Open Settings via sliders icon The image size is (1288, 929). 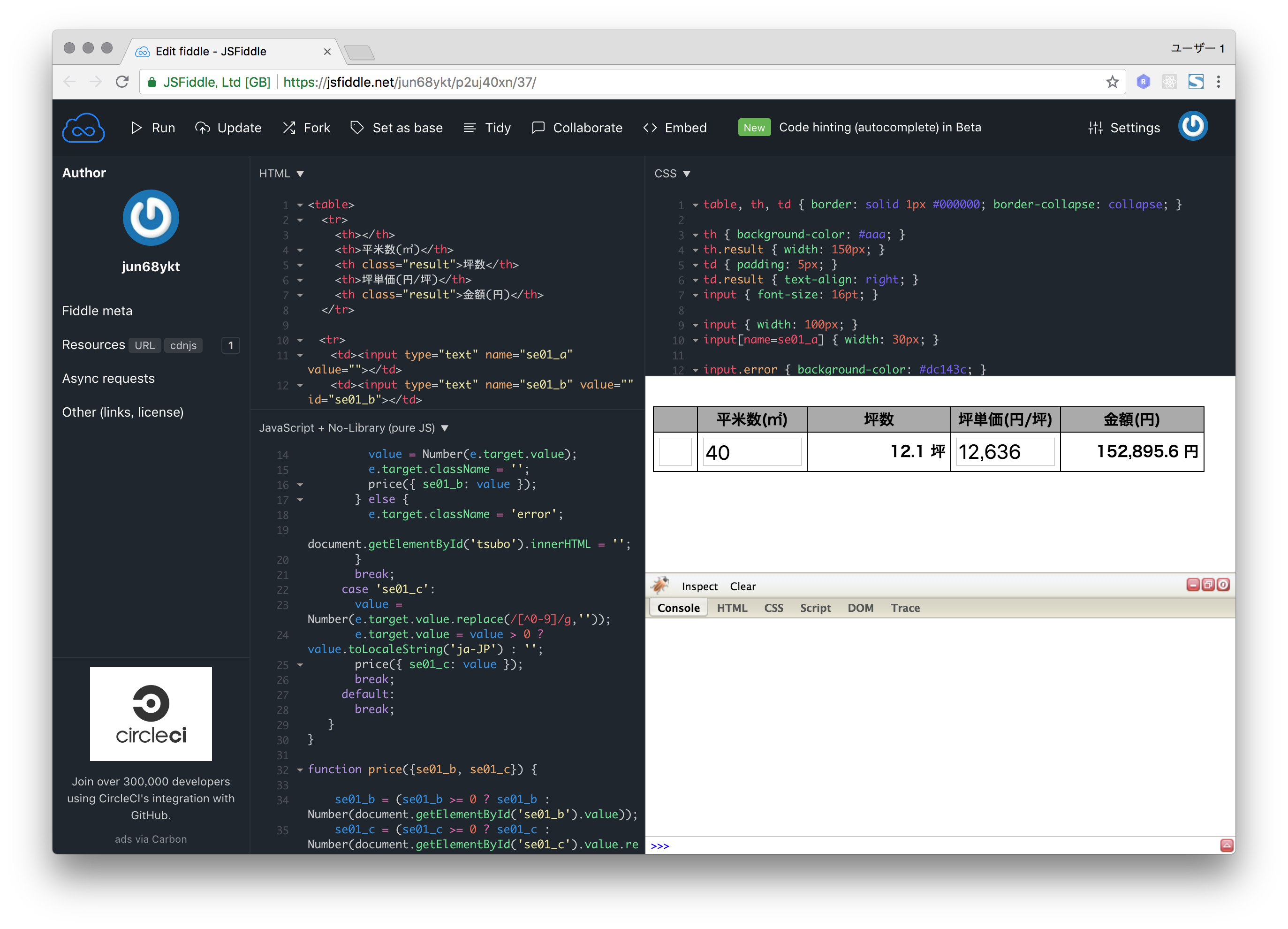1095,128
